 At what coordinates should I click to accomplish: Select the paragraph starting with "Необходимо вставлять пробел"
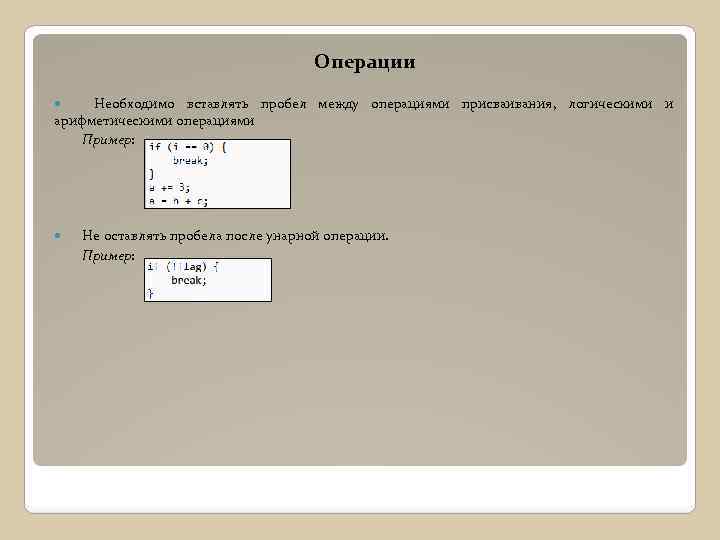[x=364, y=112]
